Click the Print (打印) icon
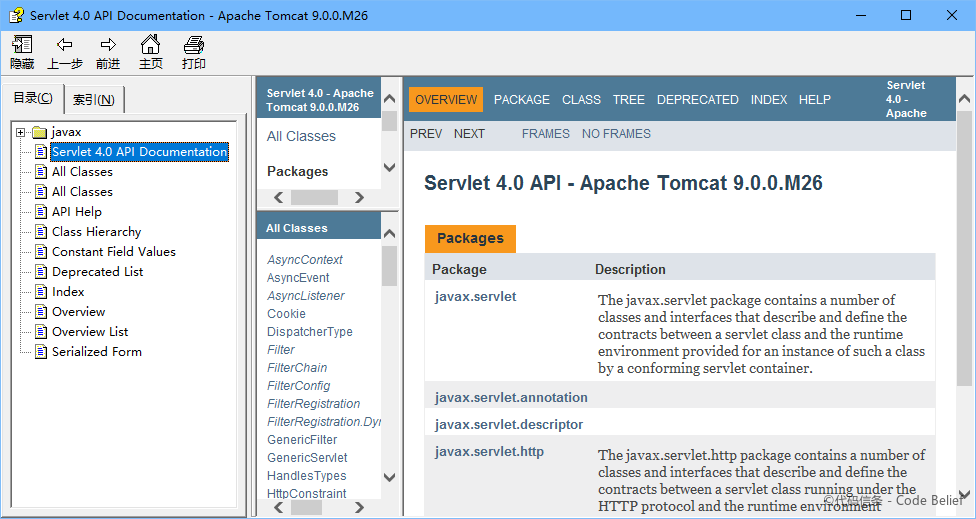Image resolution: width=976 pixels, height=519 pixels. click(194, 45)
